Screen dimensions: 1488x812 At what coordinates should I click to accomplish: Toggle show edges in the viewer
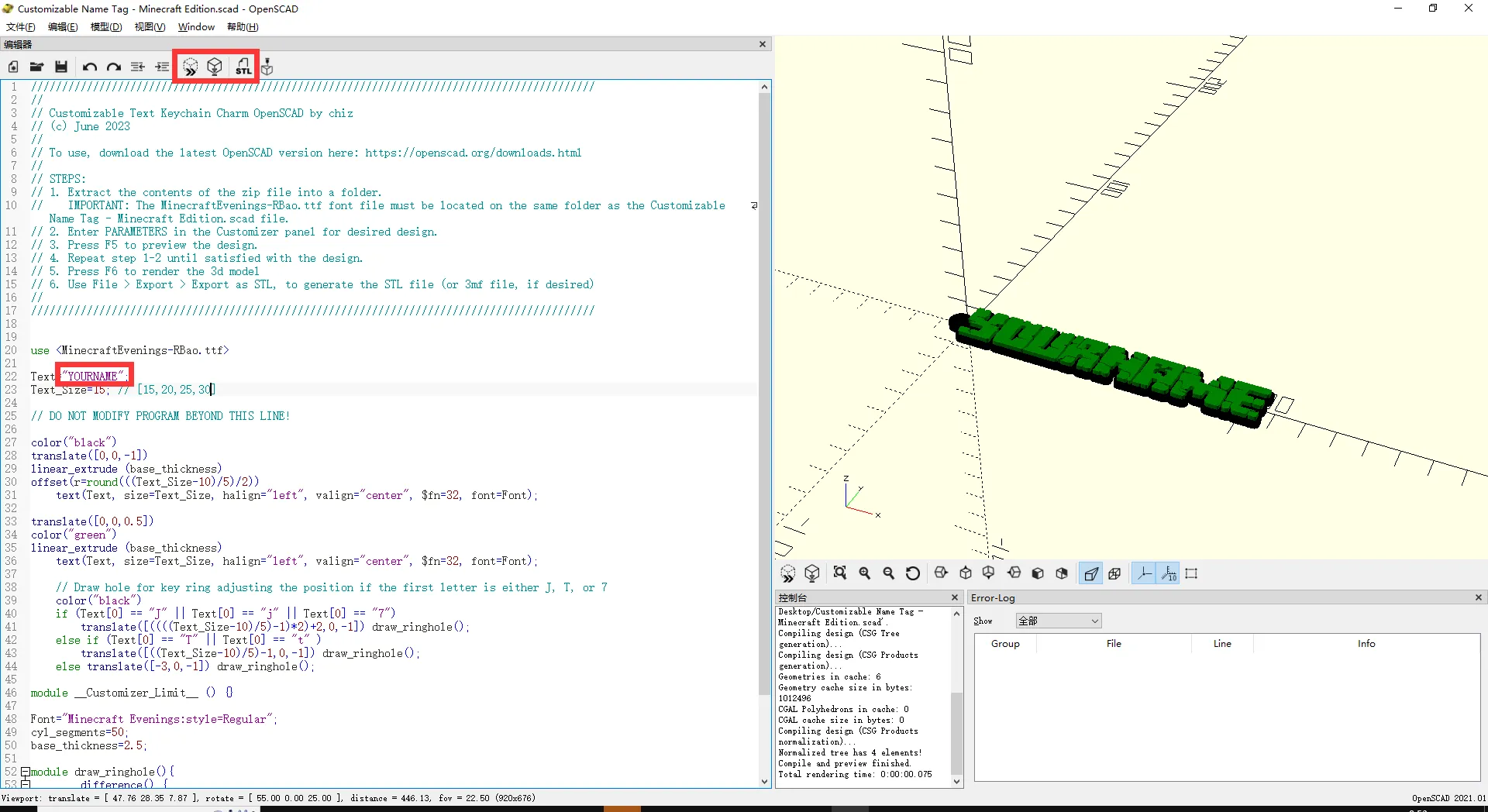(1192, 573)
